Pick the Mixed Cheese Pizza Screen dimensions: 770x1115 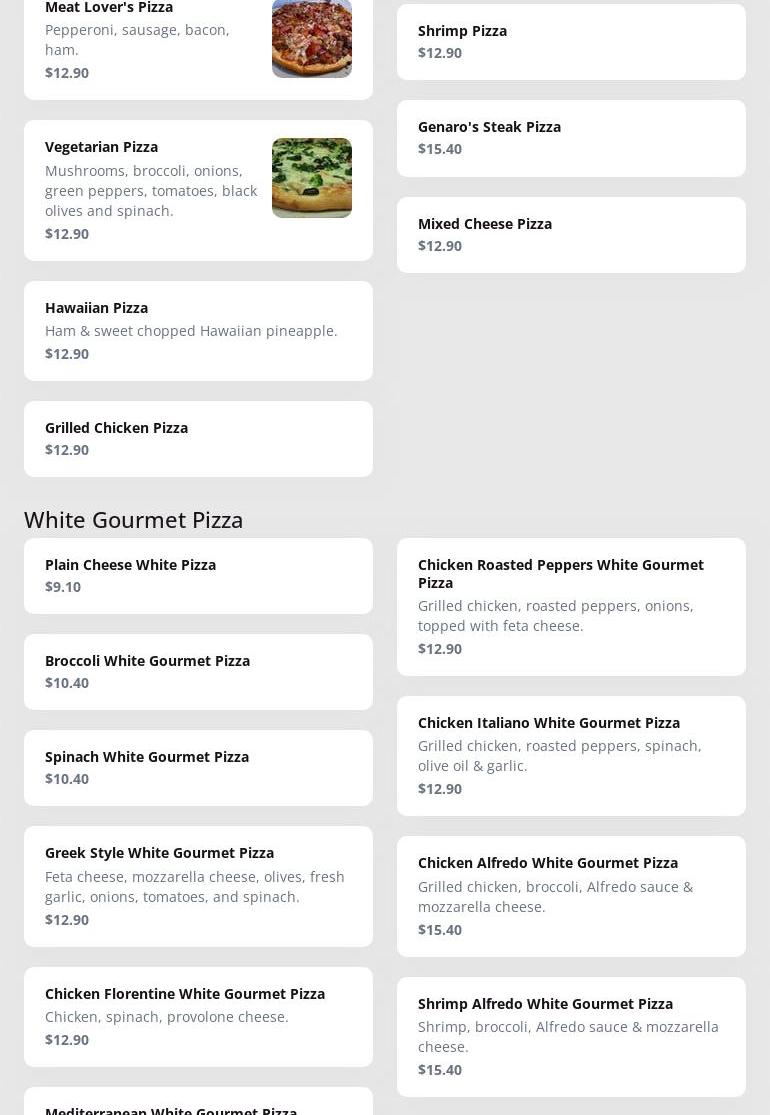[570, 235]
